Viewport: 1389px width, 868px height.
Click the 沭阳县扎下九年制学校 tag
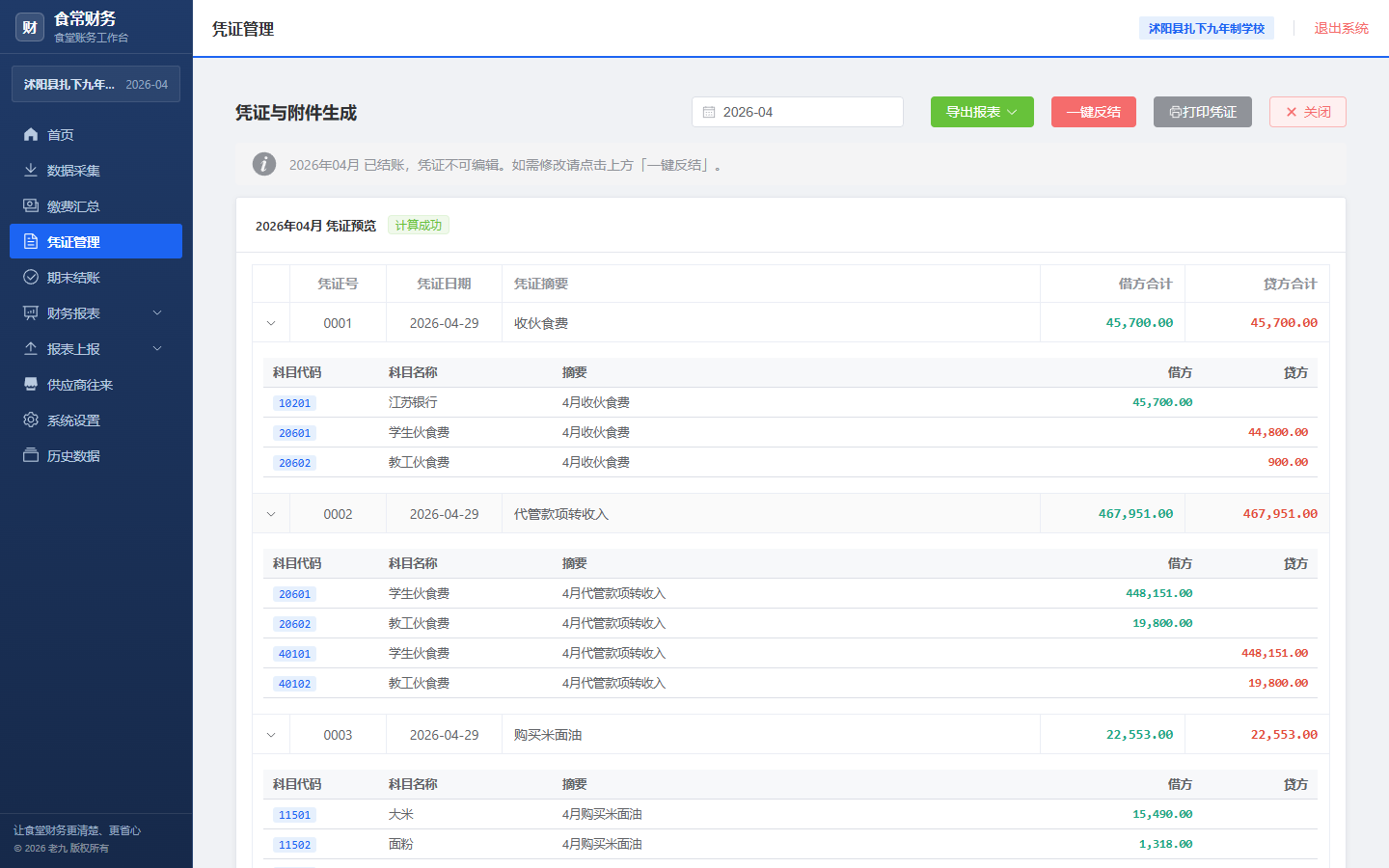(1207, 28)
